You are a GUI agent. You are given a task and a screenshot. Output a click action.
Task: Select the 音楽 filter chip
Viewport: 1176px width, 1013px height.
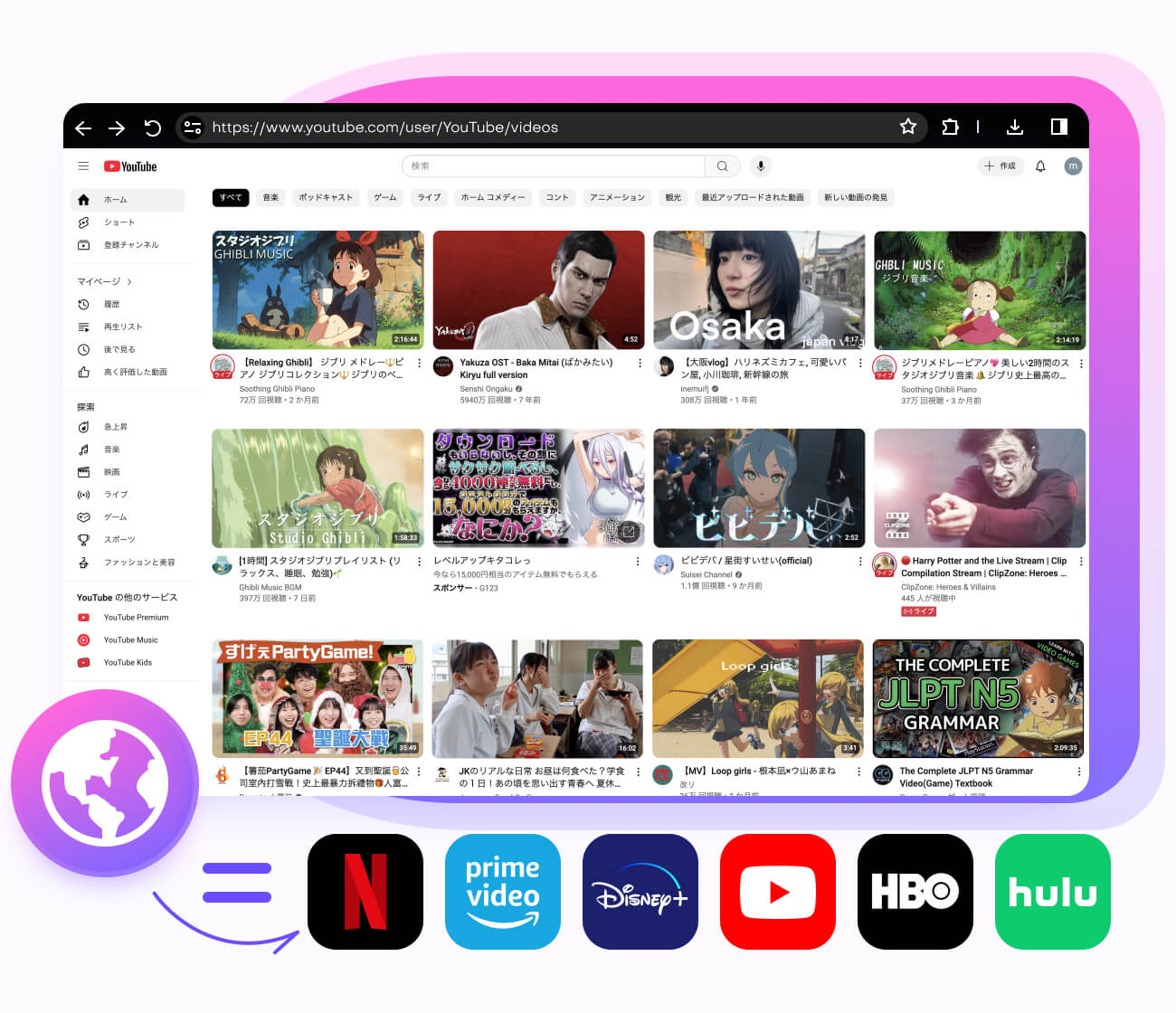[x=270, y=197]
